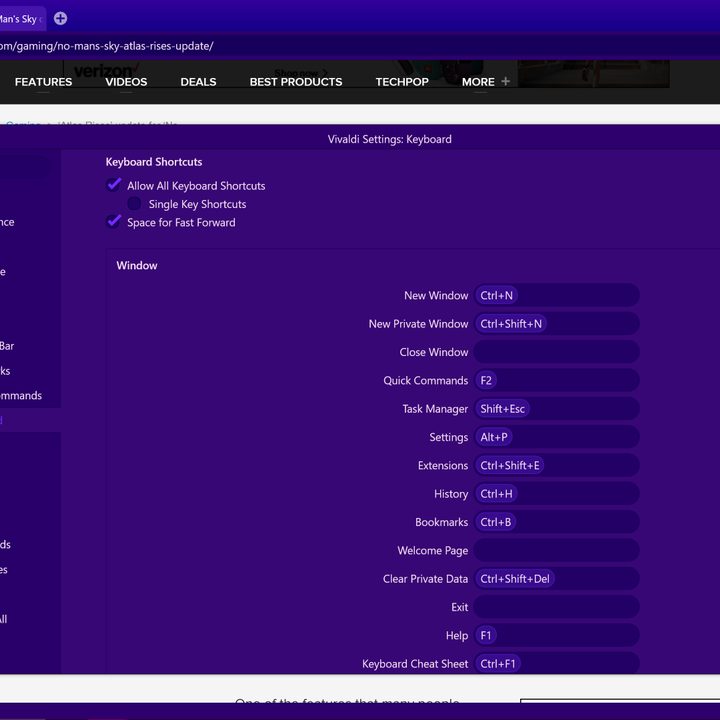The width and height of the screenshot is (720, 720).
Task: Click the New Window label
Action: pyautogui.click(x=436, y=295)
